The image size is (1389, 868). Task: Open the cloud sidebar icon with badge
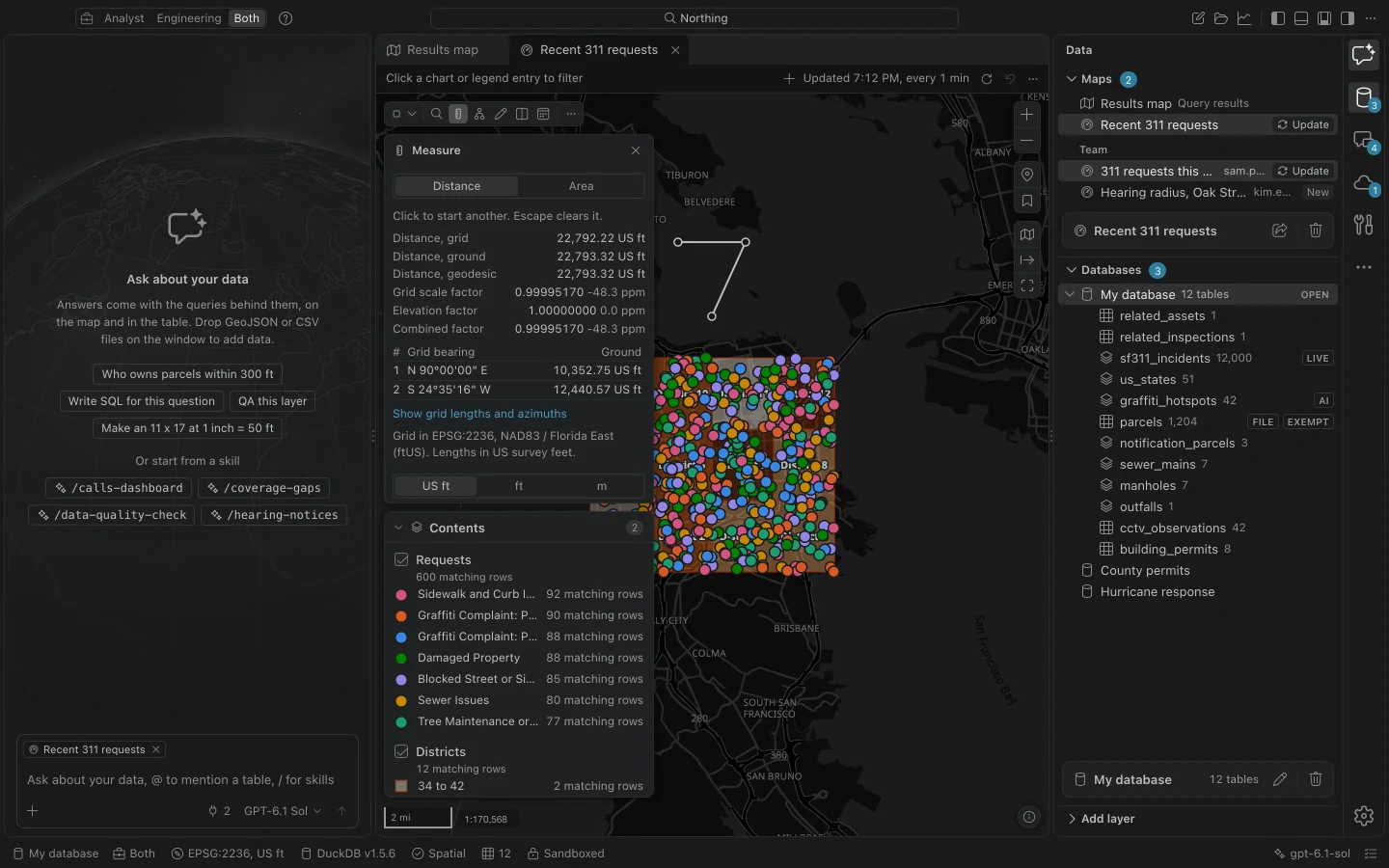(1363, 182)
